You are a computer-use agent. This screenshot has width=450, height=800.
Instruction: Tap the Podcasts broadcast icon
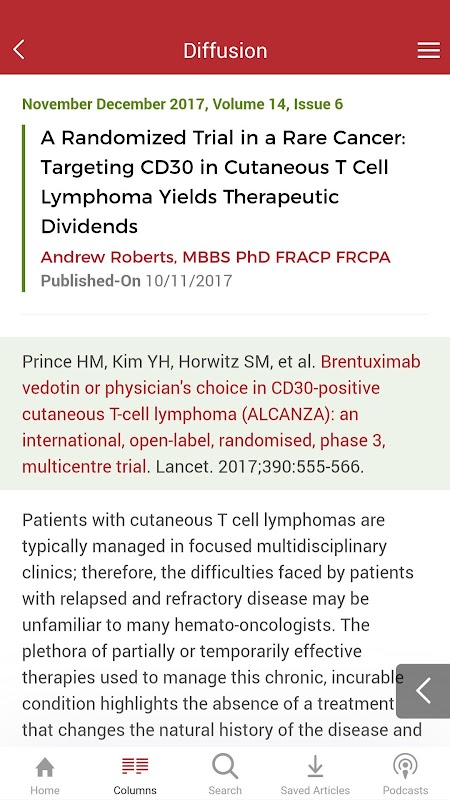click(x=406, y=767)
